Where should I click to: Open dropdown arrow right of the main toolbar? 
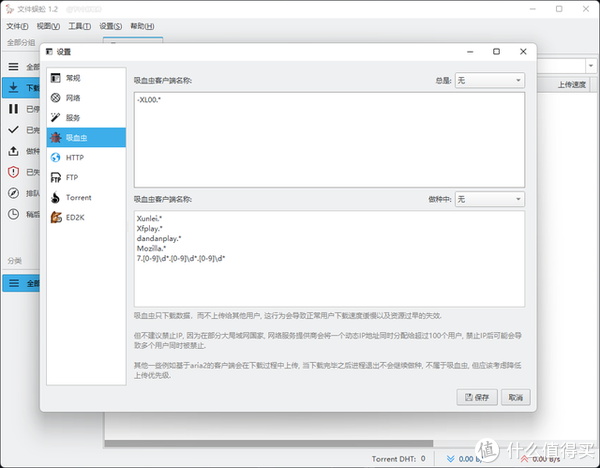pyautogui.click(x=591, y=66)
